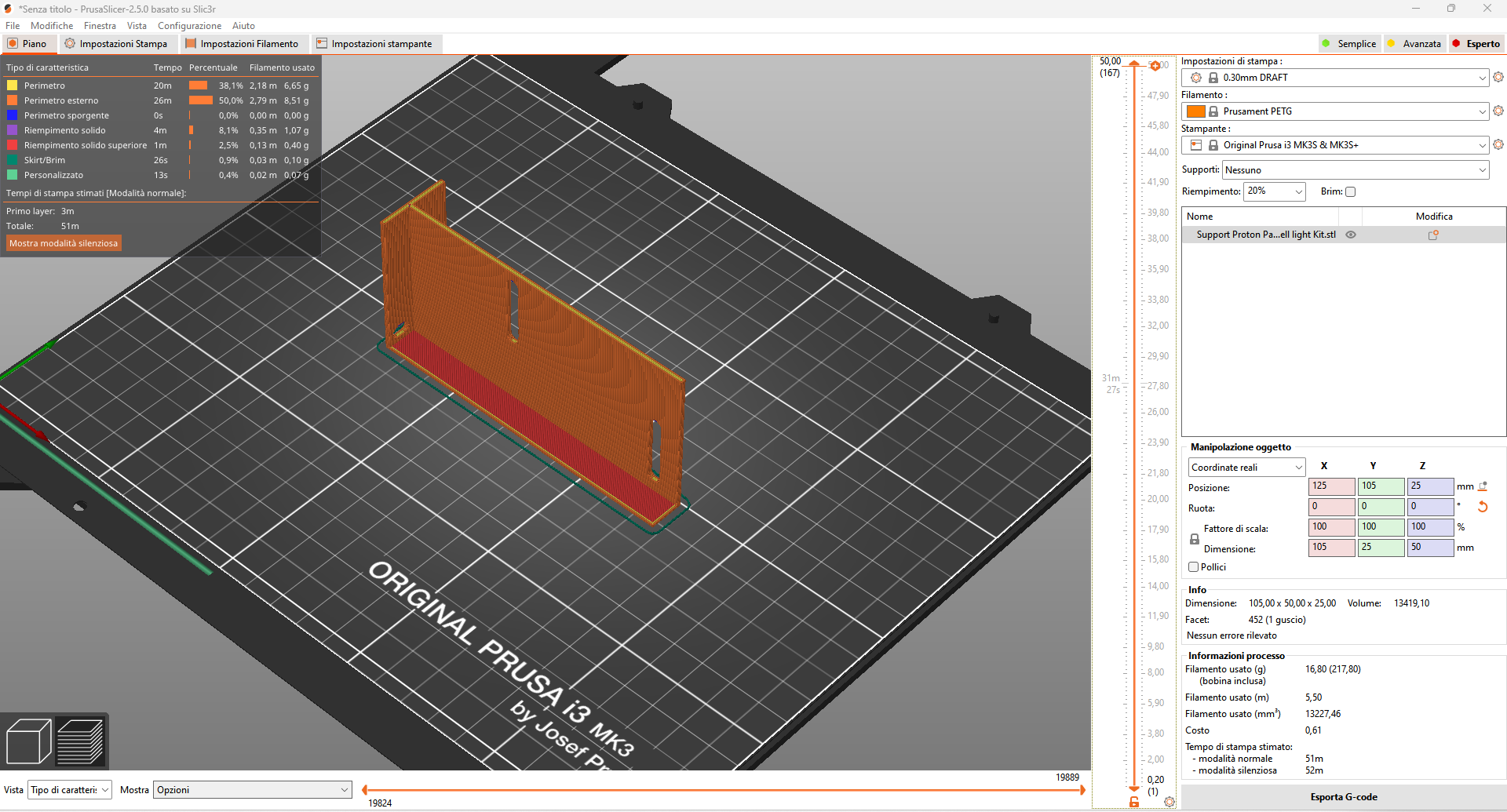Viewport: 1507px width, 812px height.
Task: Edit printer preset via gear beside Original Prusa
Action: click(x=1498, y=144)
